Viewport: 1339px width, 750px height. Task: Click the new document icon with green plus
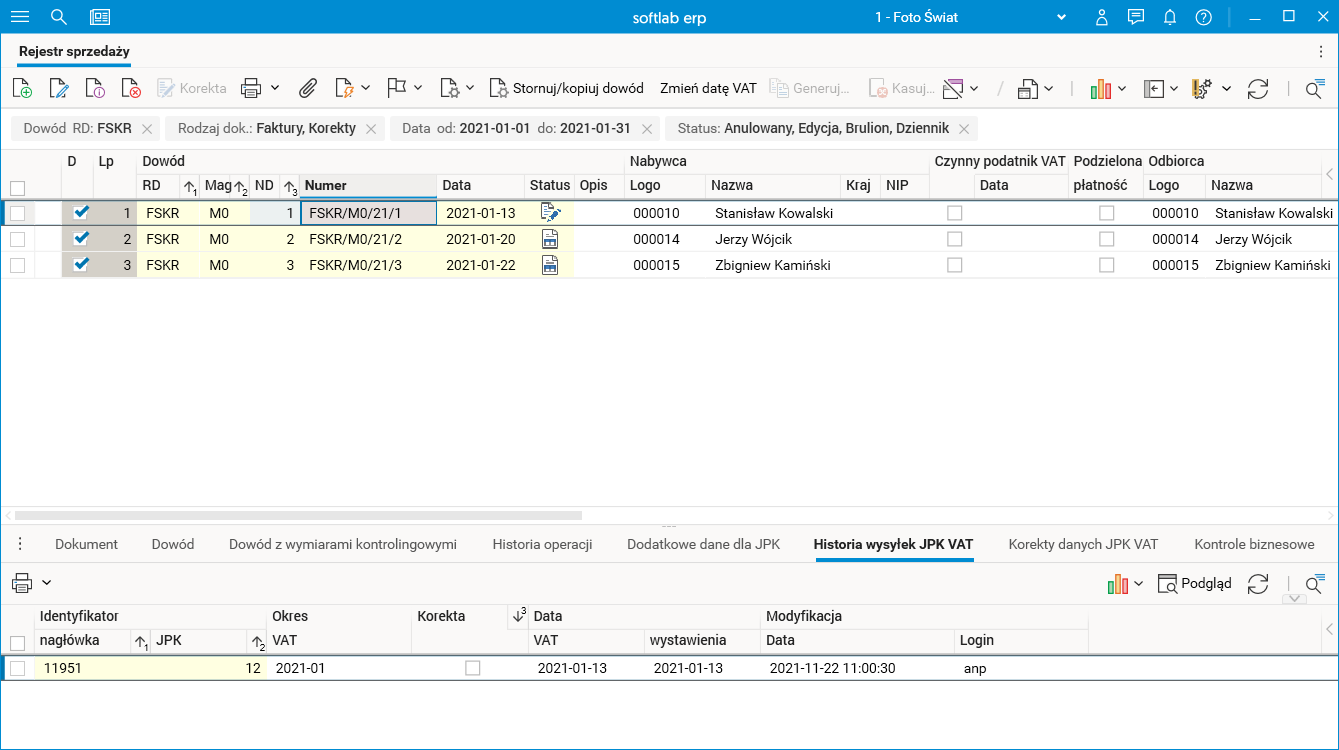[22, 88]
